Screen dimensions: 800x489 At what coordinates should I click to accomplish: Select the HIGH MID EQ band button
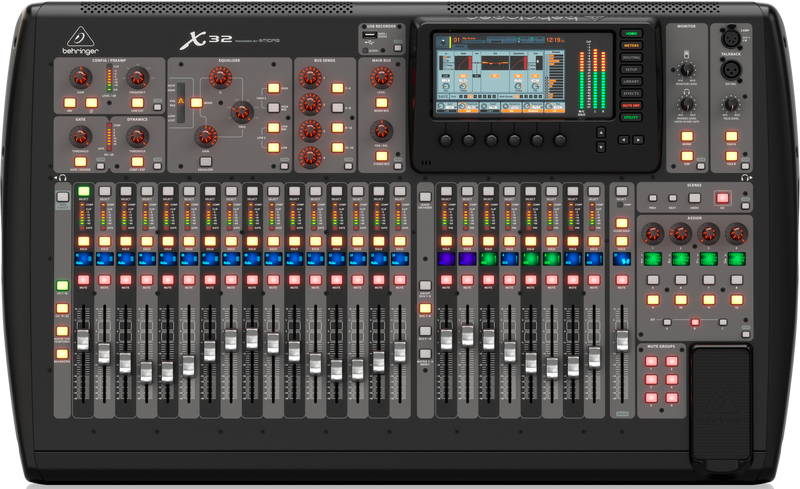click(274, 108)
